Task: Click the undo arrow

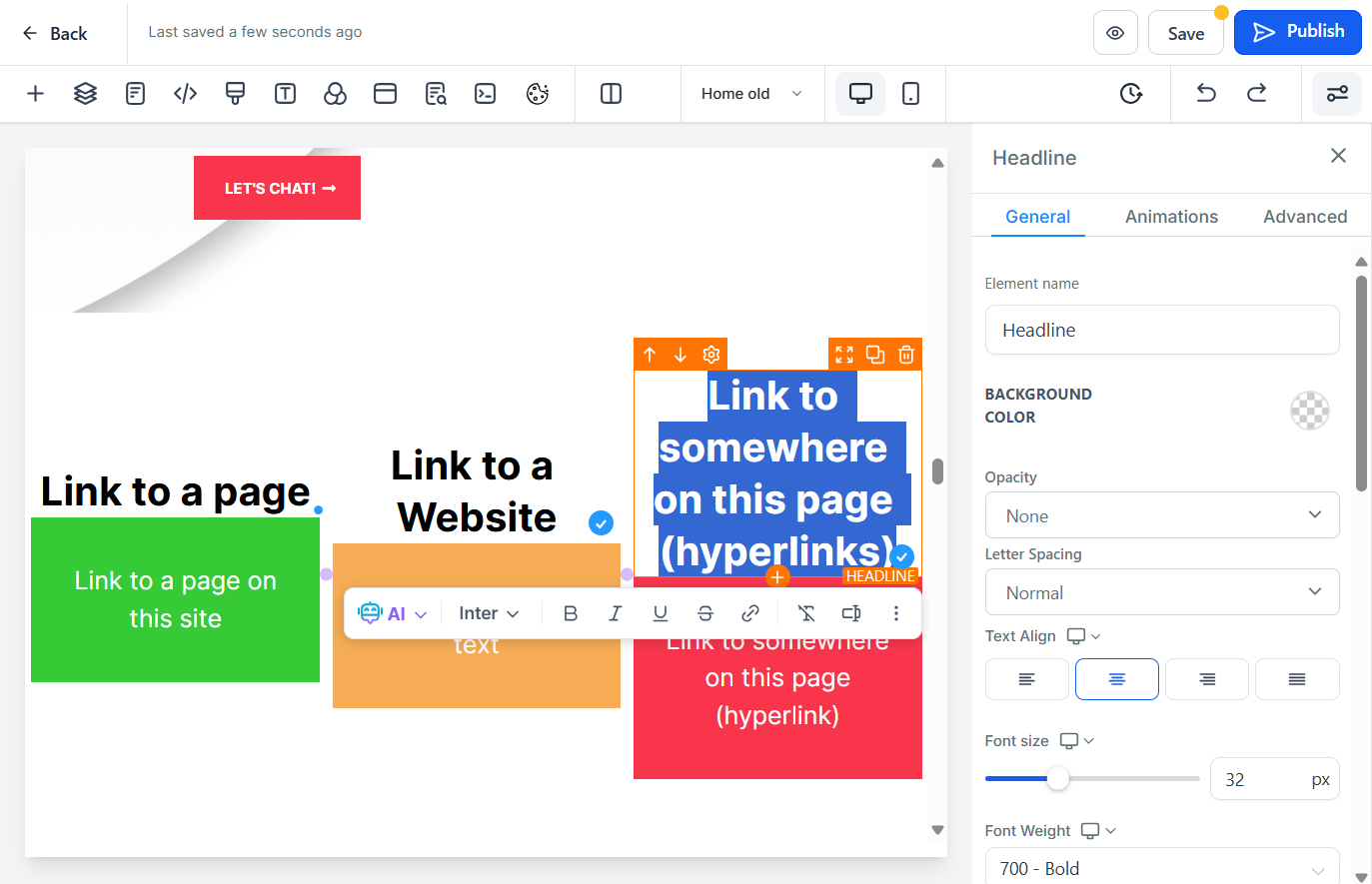Action: pyautogui.click(x=1206, y=94)
